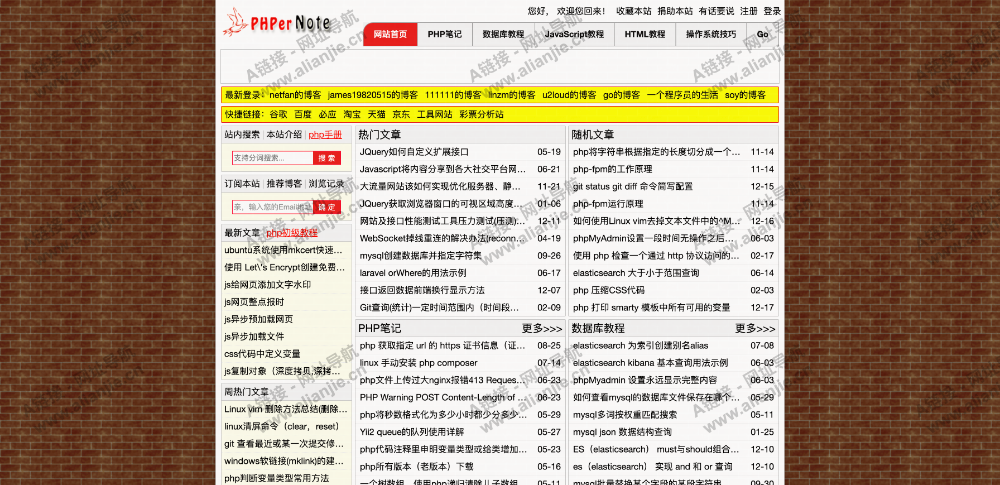Select the 站内搜索 sidebar tab
The height and width of the screenshot is (485, 1000).
pyautogui.click(x=242, y=135)
